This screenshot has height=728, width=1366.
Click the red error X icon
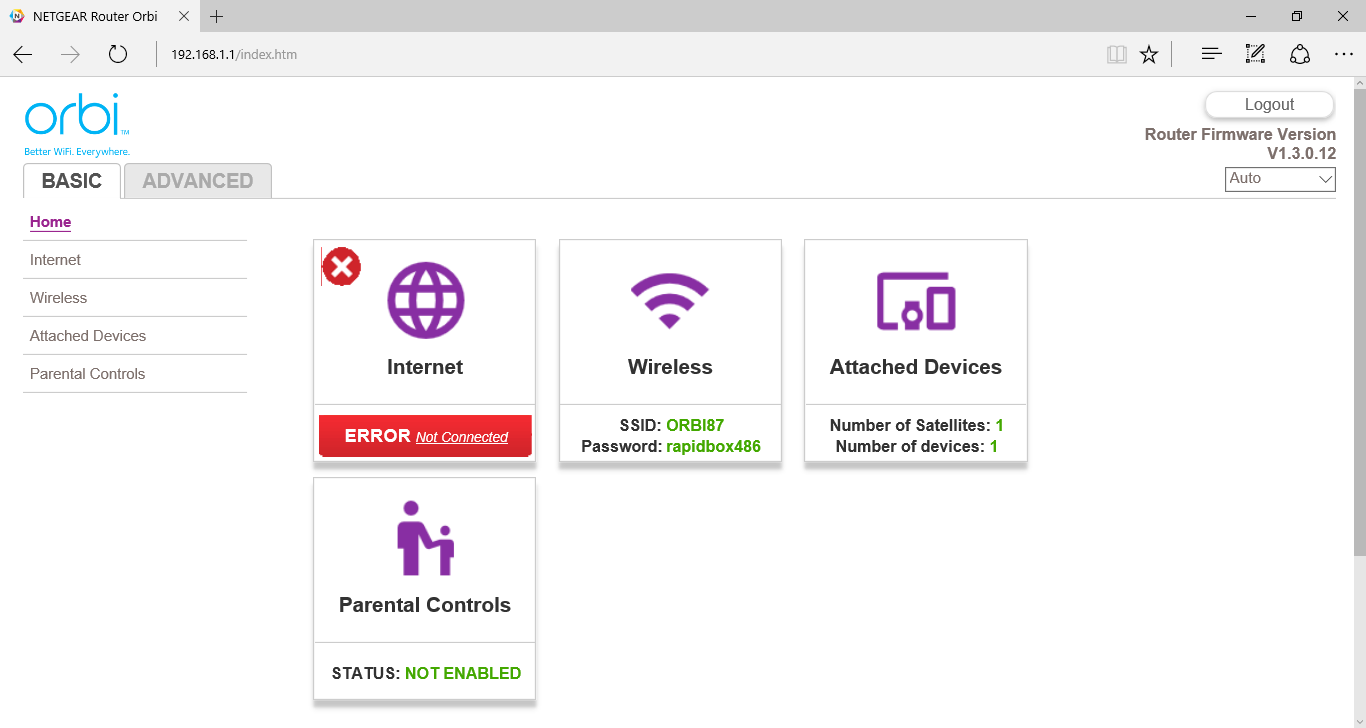pyautogui.click(x=342, y=267)
